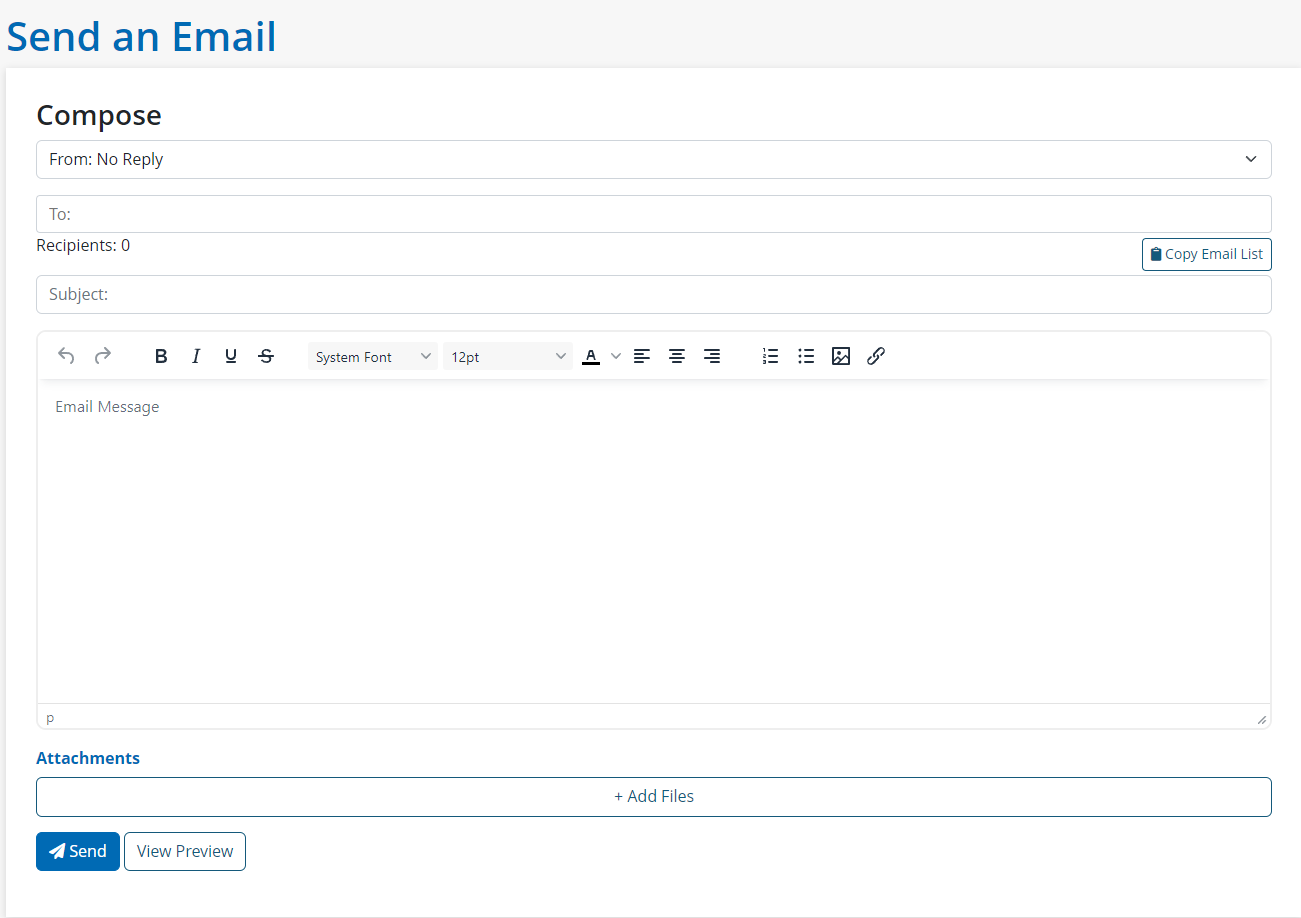The height and width of the screenshot is (918, 1301).
Task: Toggle Italic formatting
Action: click(x=196, y=356)
